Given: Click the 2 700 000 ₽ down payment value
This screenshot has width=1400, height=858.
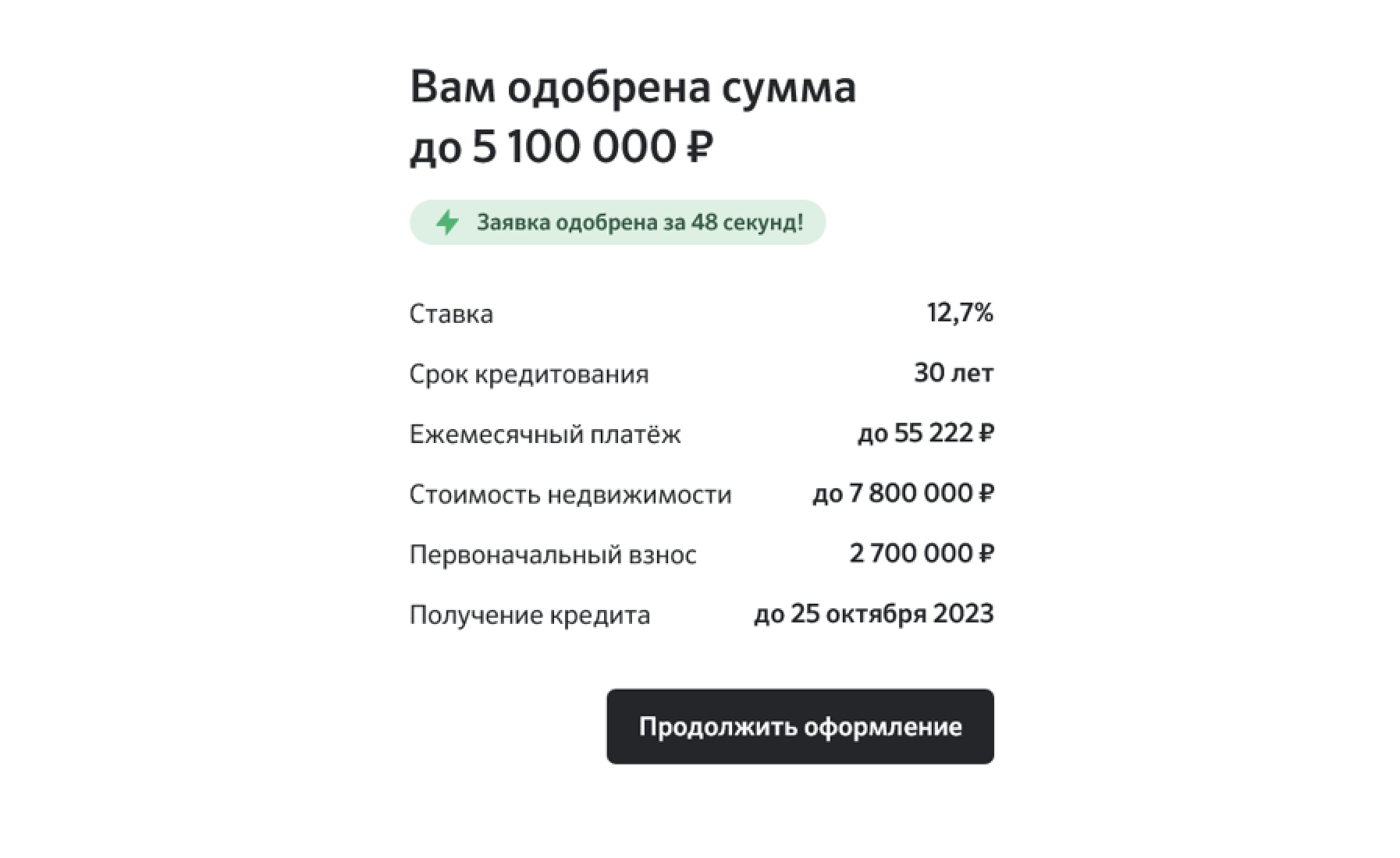Looking at the screenshot, I should click(x=921, y=553).
